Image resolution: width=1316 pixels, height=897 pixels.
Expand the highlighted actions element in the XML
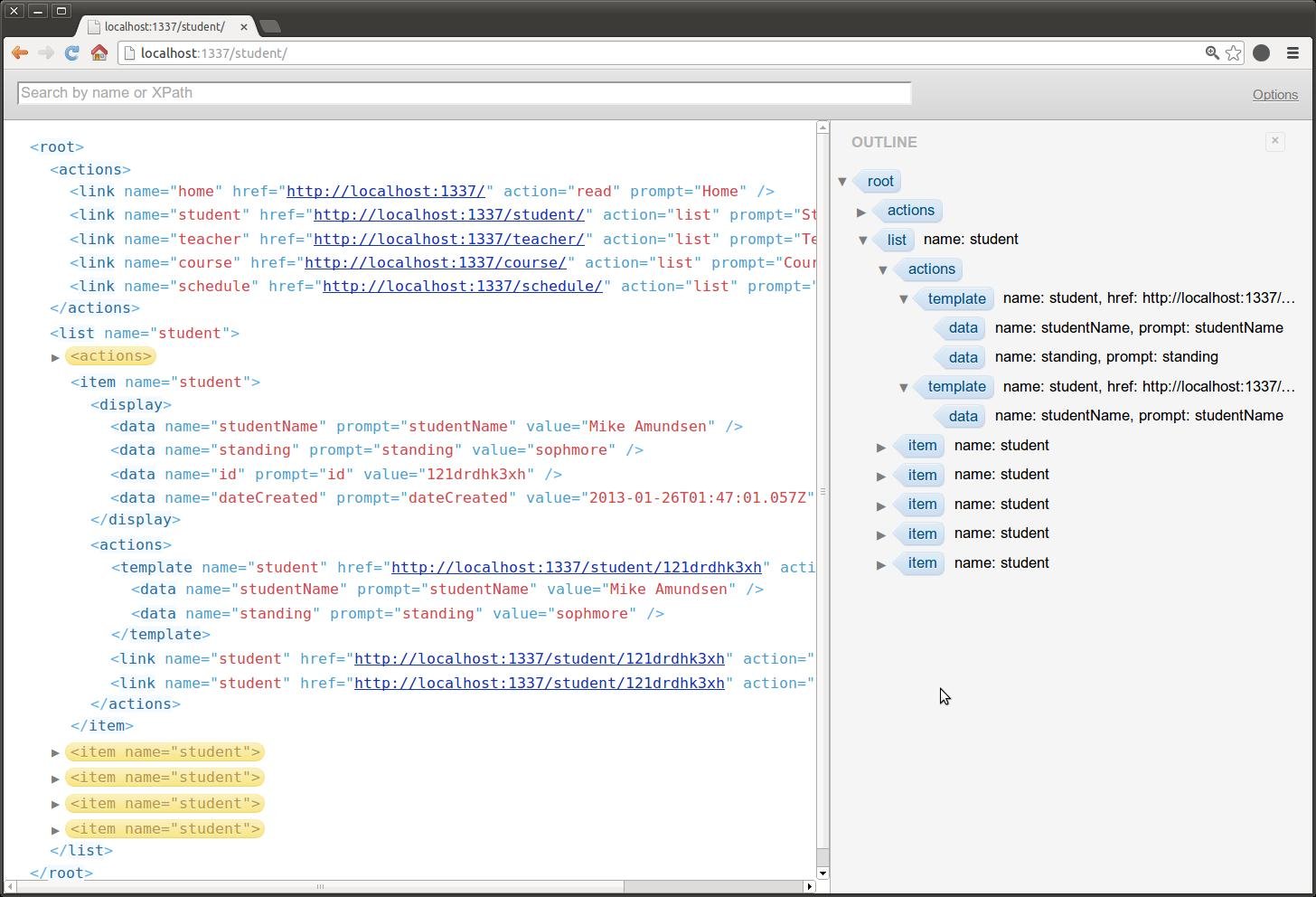click(55, 356)
